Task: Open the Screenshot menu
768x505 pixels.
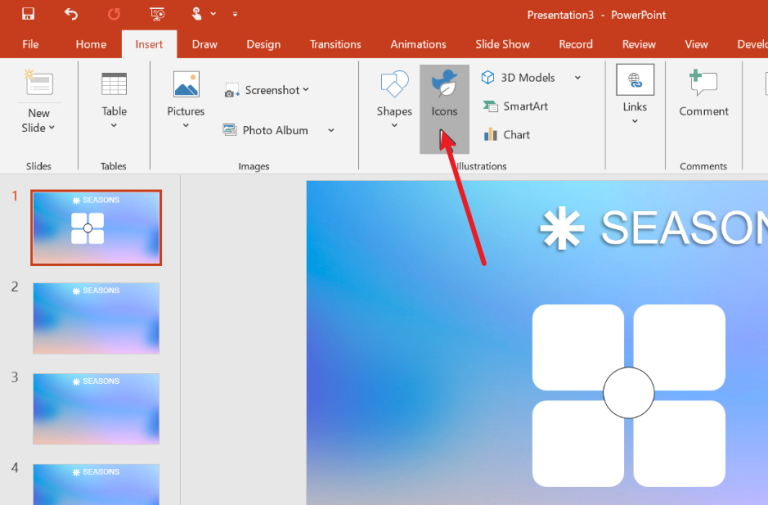Action: pos(267,90)
